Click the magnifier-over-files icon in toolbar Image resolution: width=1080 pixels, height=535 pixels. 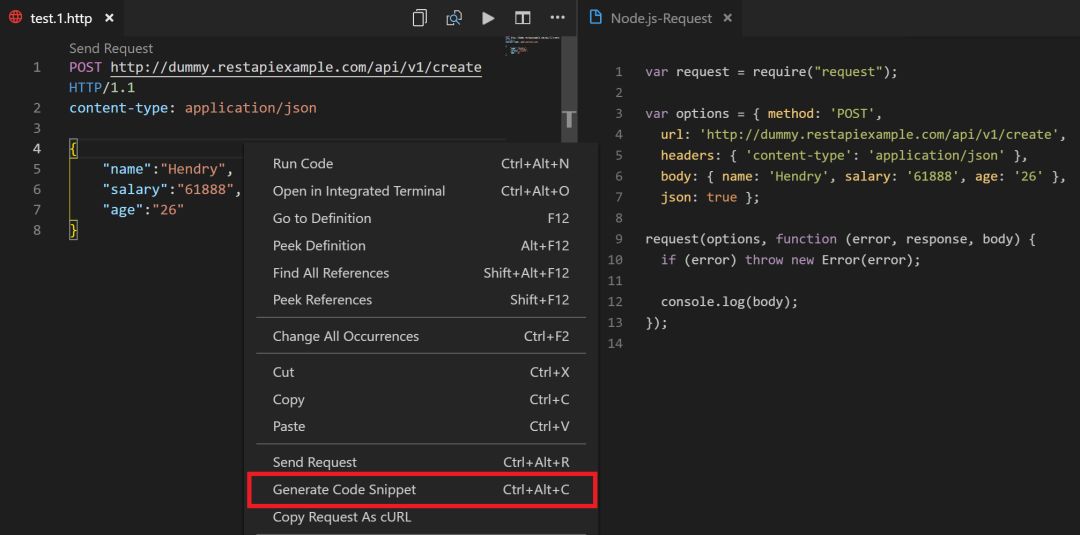[454, 18]
